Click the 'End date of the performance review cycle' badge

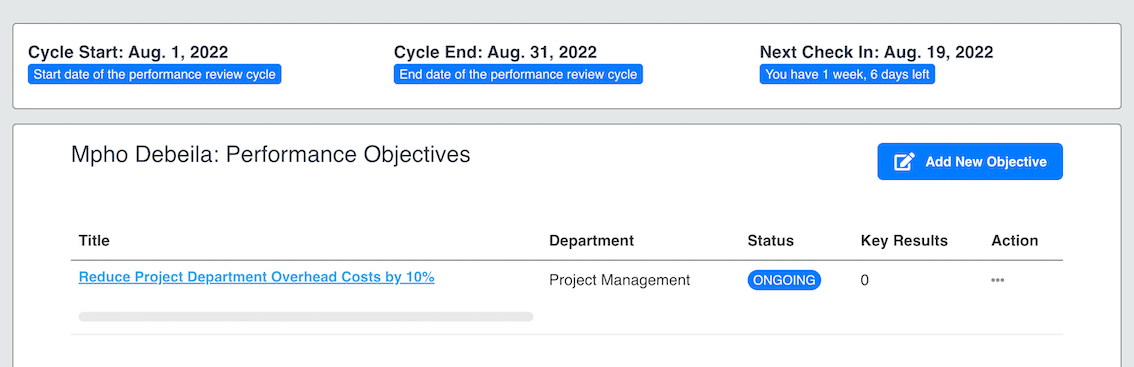click(519, 75)
